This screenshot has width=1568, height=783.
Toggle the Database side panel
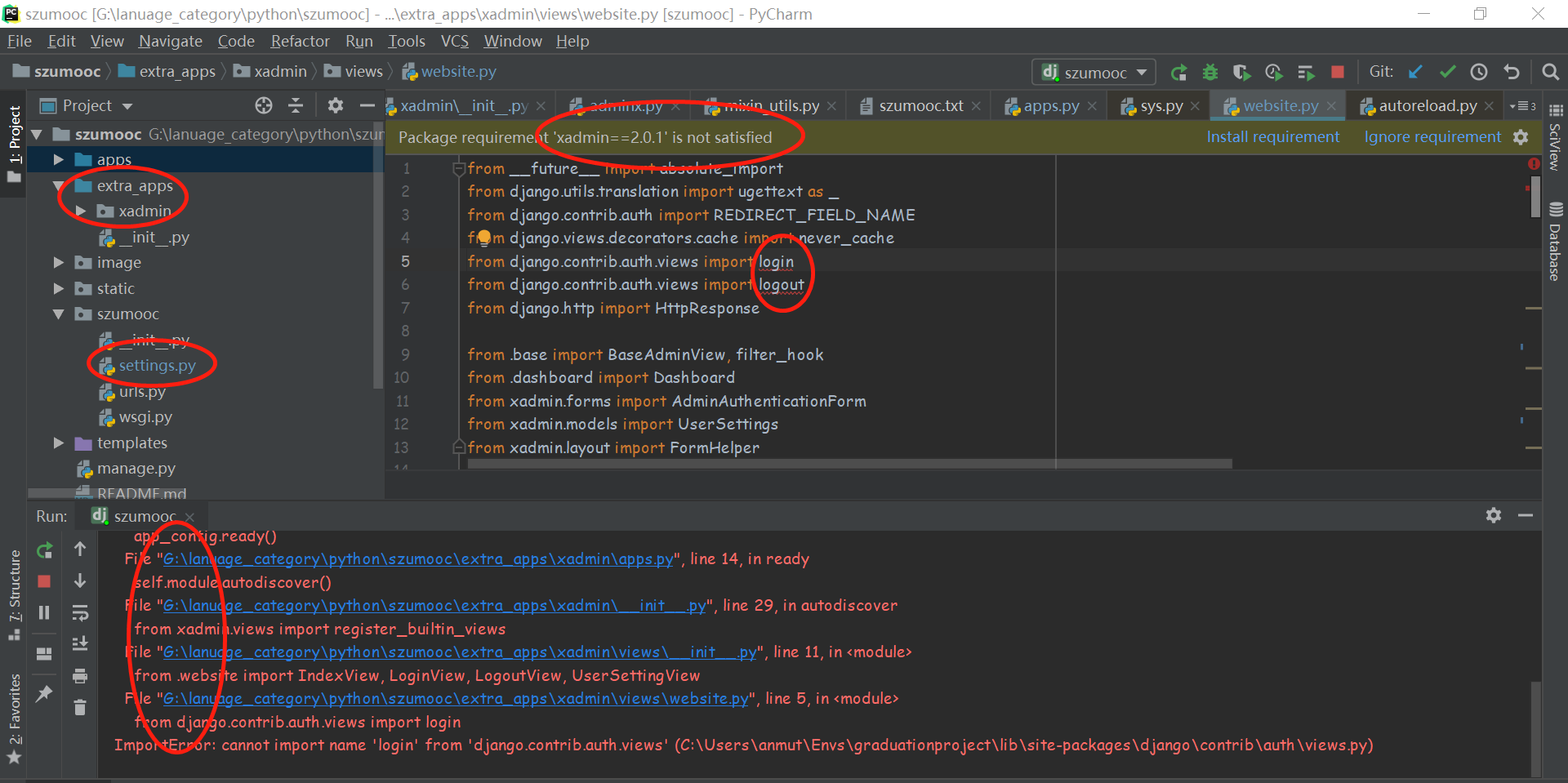(x=1555, y=242)
